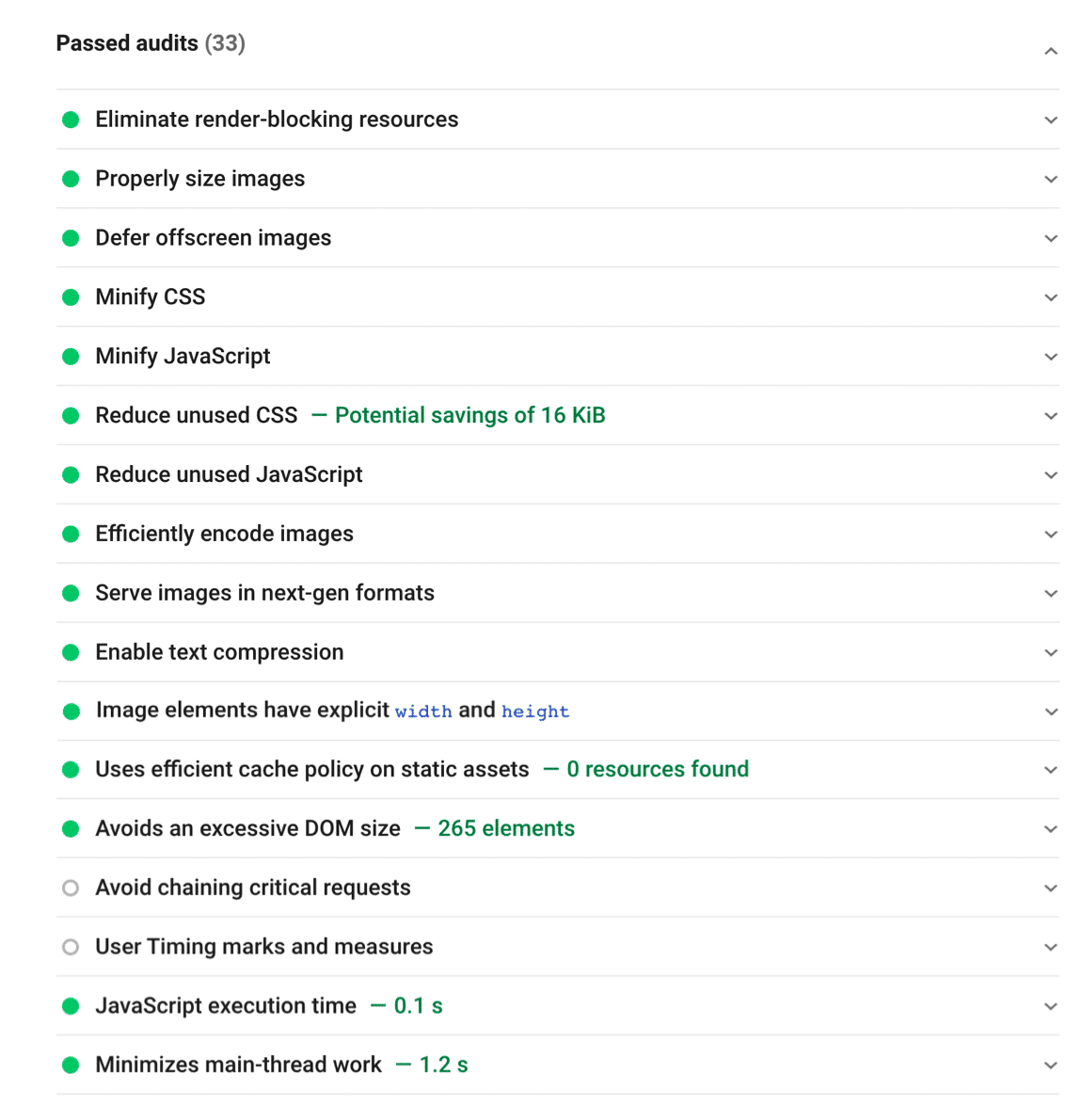Click the height code link in image audit
This screenshot has height=1120, width=1082.
click(x=535, y=712)
